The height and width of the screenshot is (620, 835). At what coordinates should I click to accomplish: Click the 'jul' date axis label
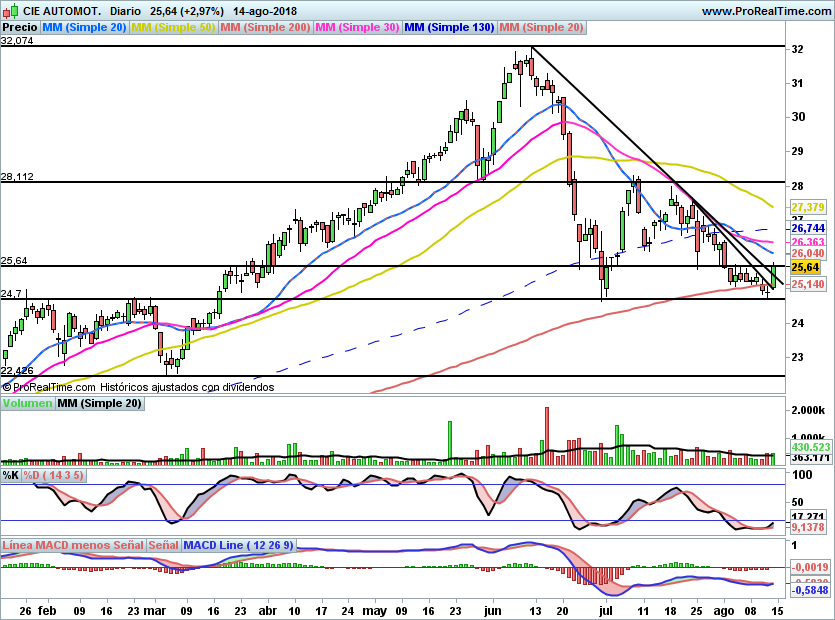pyautogui.click(x=605, y=611)
